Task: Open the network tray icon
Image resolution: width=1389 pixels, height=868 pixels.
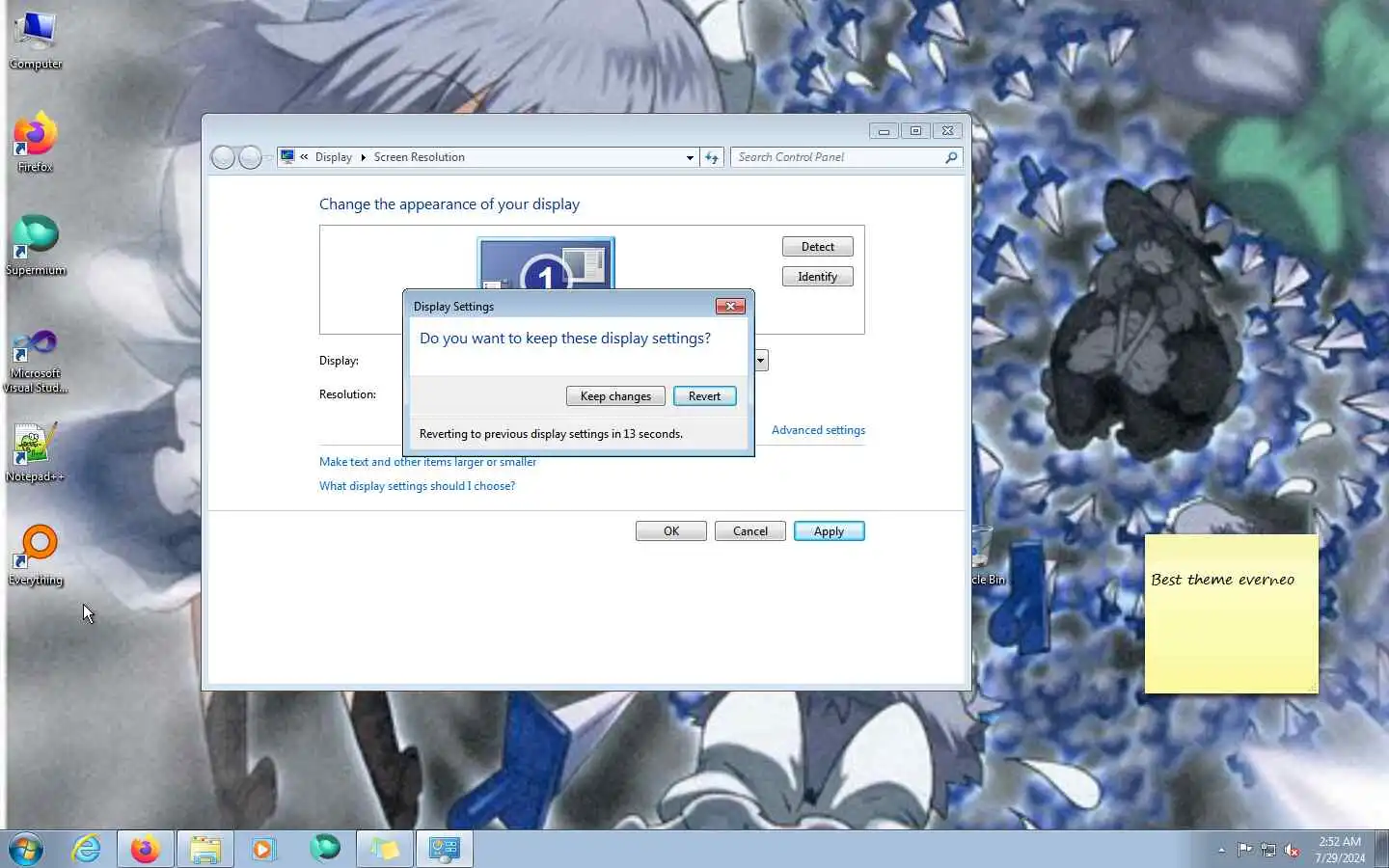Action: pos(1268,850)
